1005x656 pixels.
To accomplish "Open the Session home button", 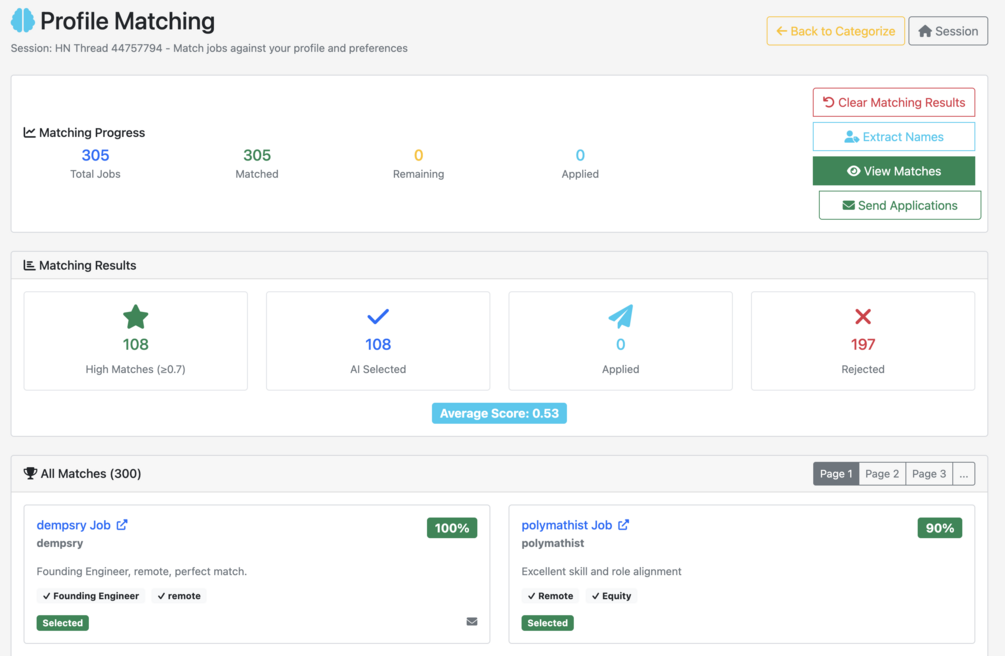I will tap(948, 31).
